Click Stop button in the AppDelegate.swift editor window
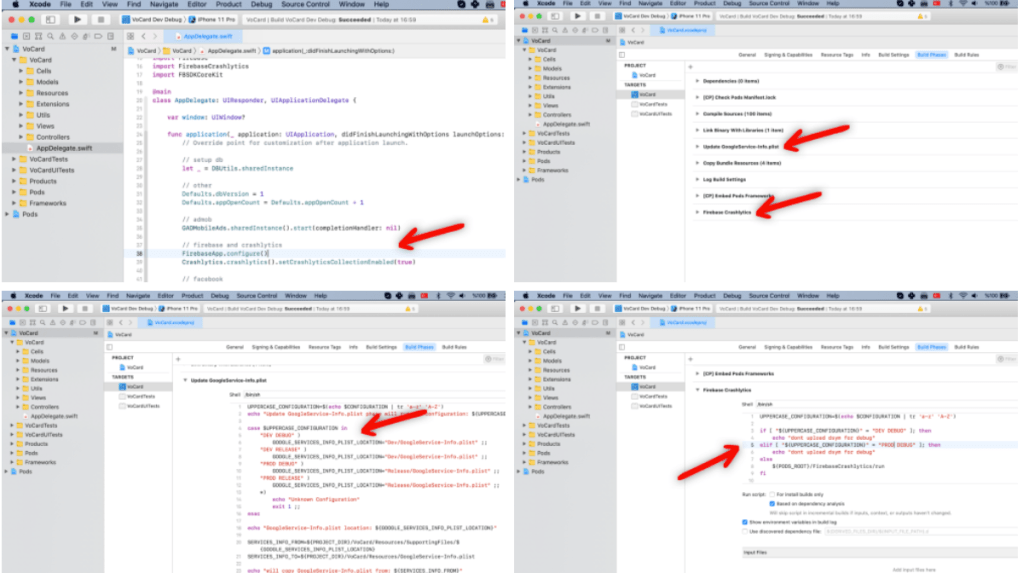Screen dimensions: 1023x573 pyautogui.click(x=100, y=19)
